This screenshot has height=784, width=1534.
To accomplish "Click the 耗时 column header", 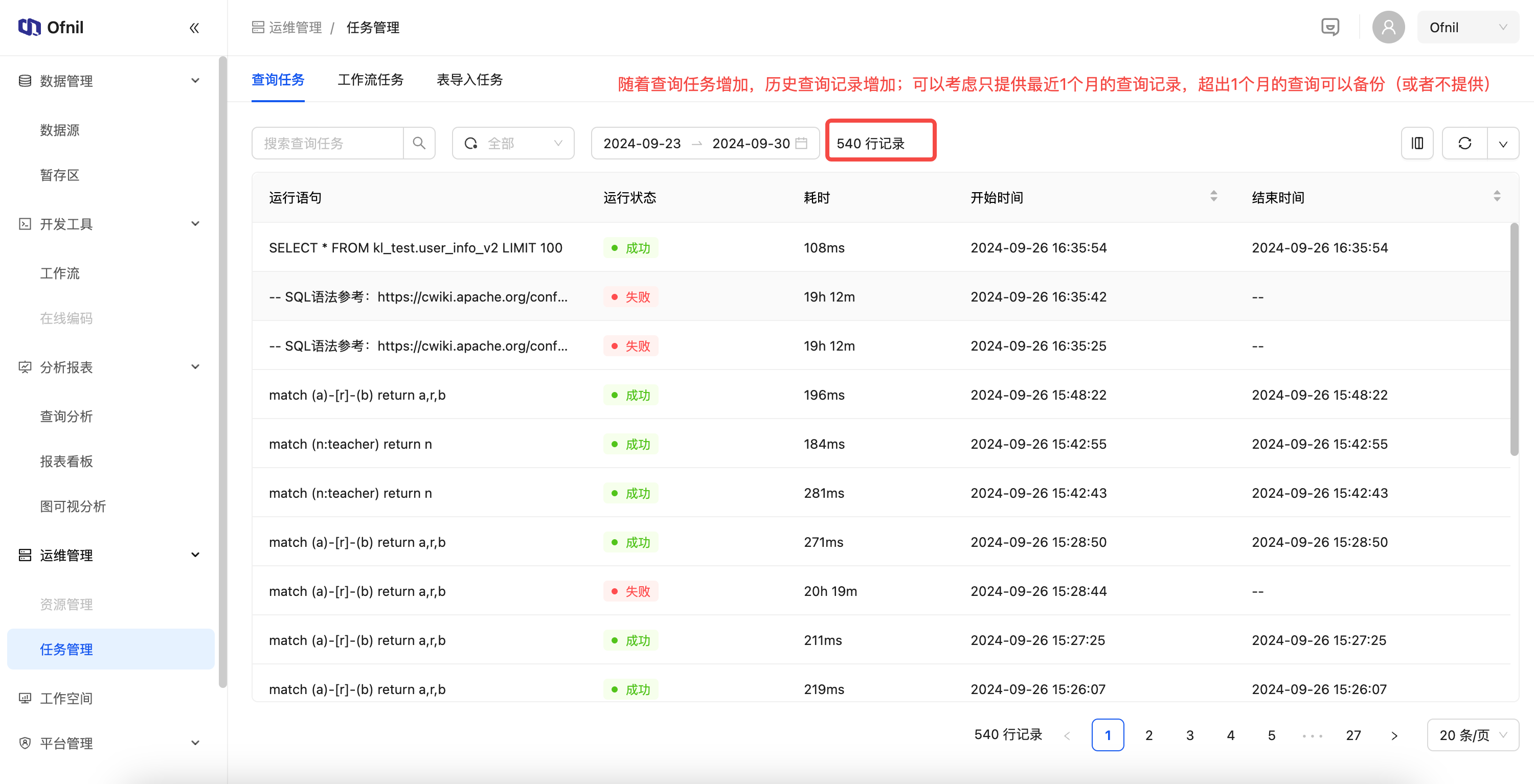I will click(x=817, y=198).
